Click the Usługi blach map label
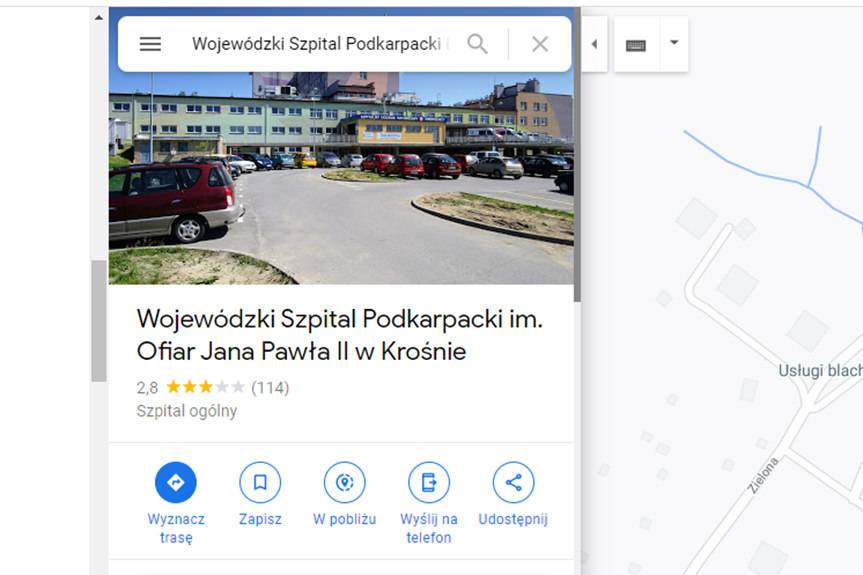The image size is (863, 575). (x=820, y=371)
